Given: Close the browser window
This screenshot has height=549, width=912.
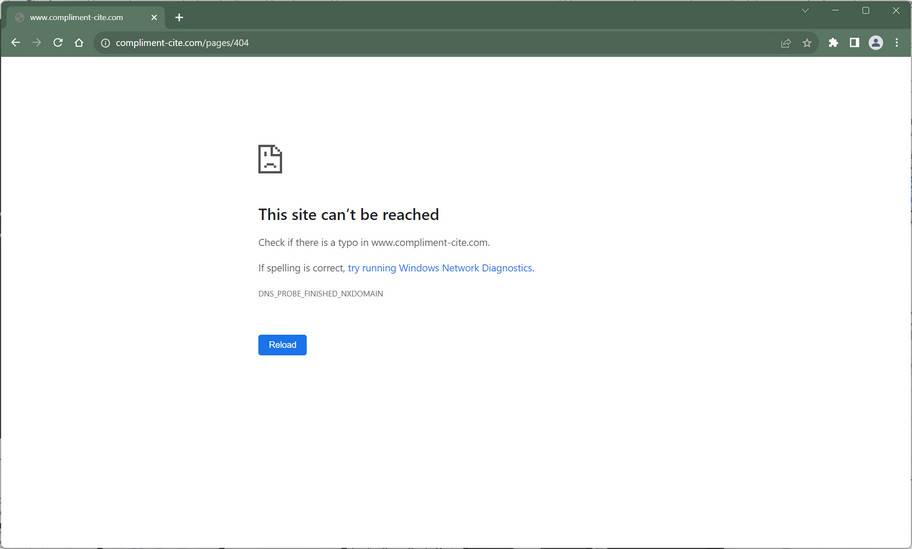Looking at the screenshot, I should tap(896, 10).
